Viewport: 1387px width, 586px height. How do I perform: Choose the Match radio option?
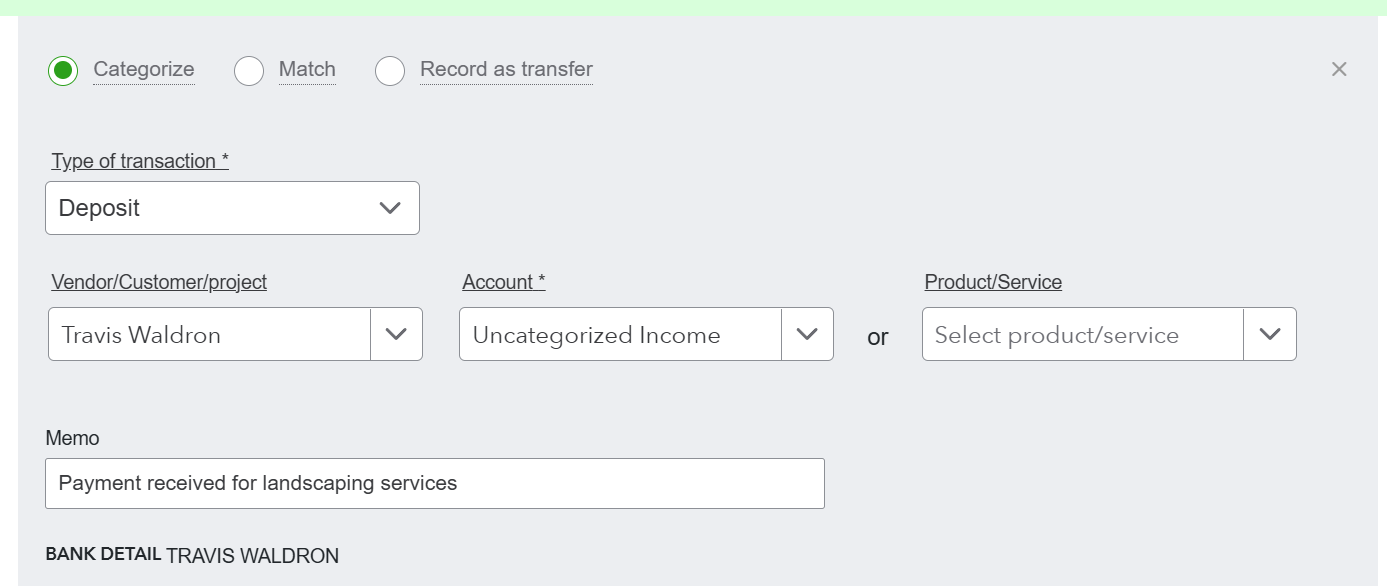coord(249,71)
